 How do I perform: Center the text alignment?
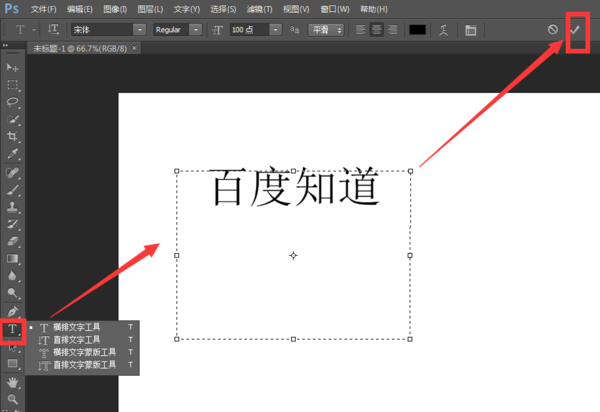[377, 30]
